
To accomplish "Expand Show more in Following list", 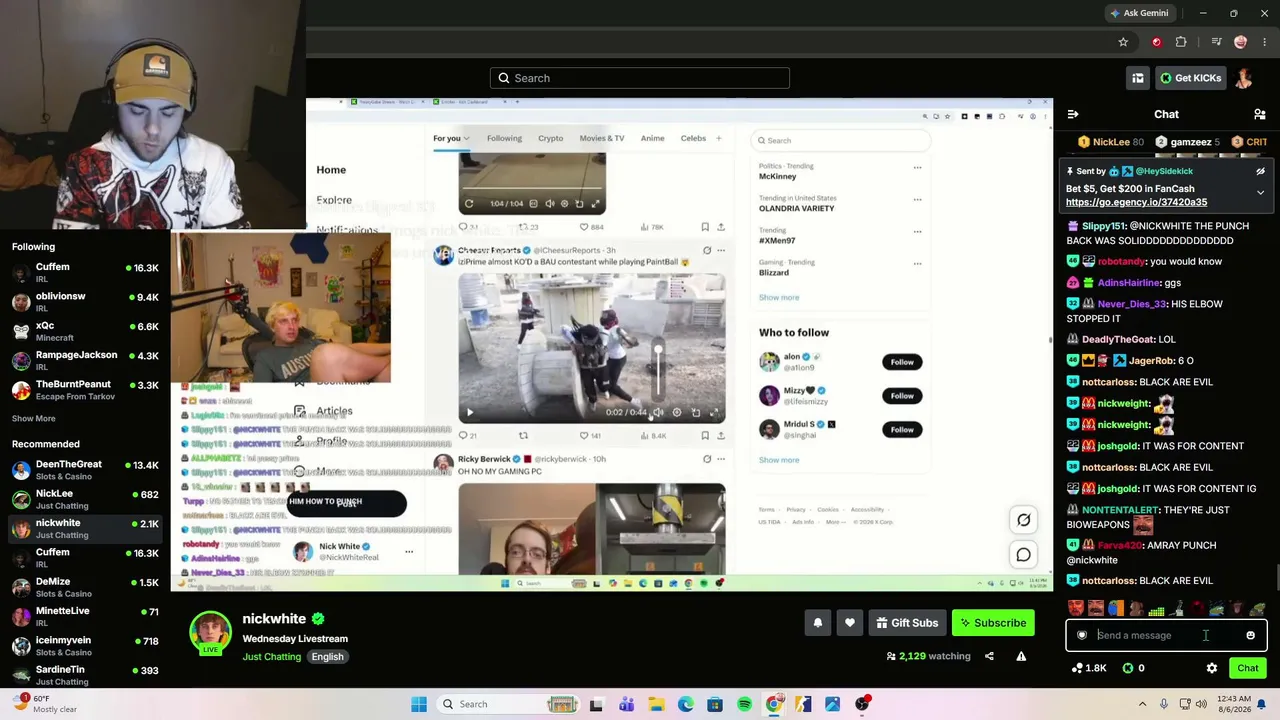I will pos(34,418).
